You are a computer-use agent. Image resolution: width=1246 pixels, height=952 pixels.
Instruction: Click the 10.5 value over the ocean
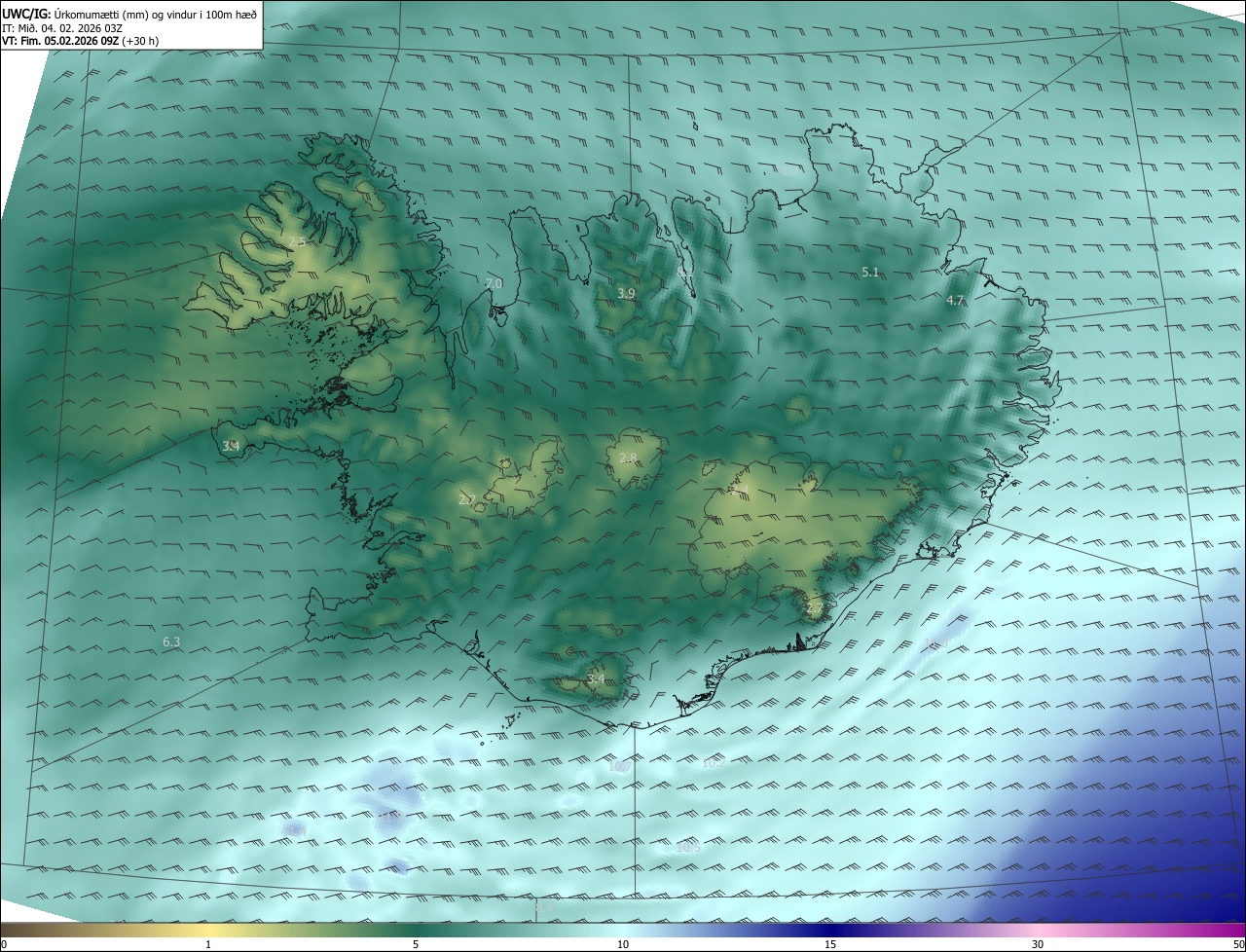pos(688,847)
